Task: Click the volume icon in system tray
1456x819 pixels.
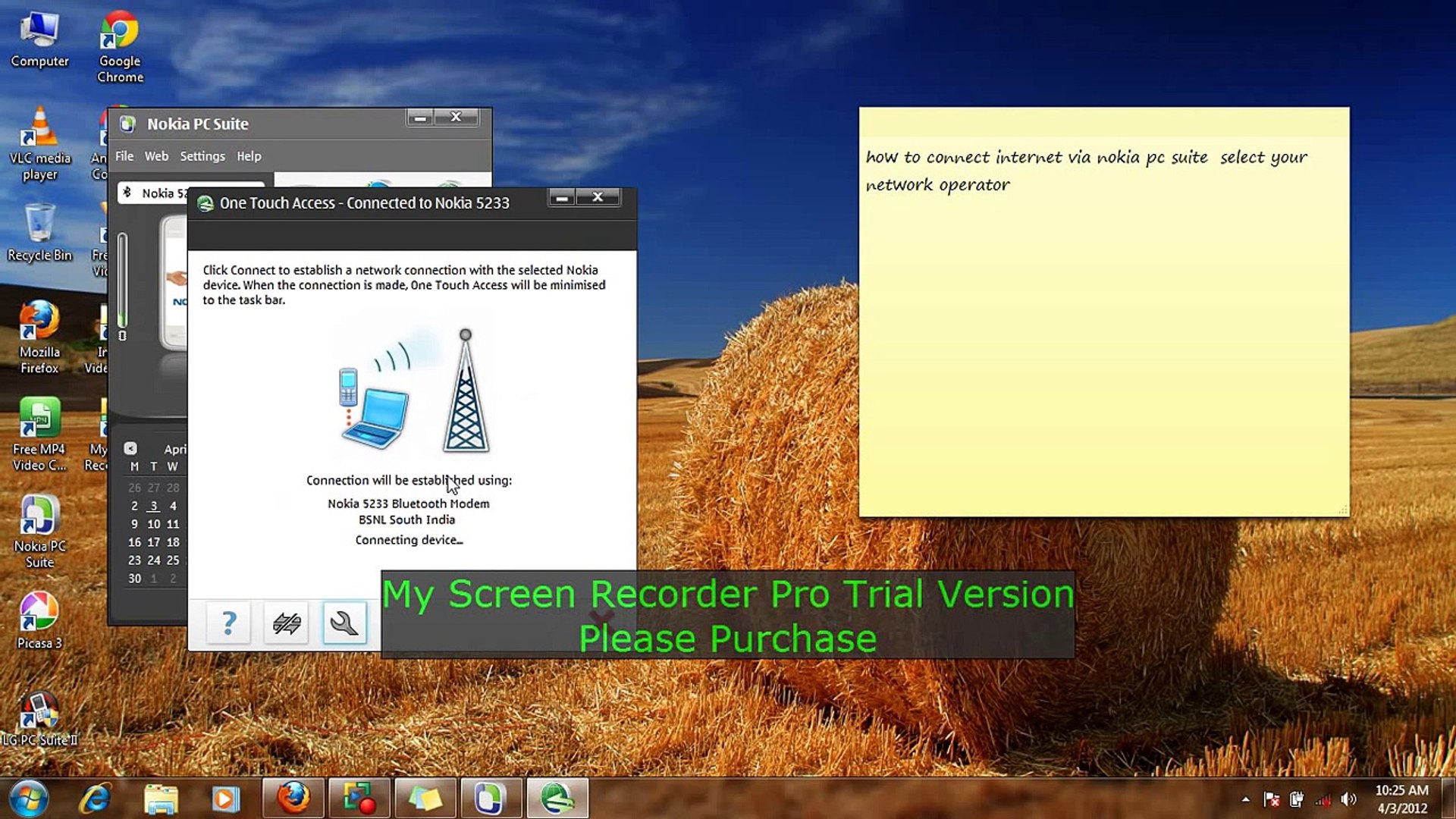Action: pyautogui.click(x=1348, y=799)
